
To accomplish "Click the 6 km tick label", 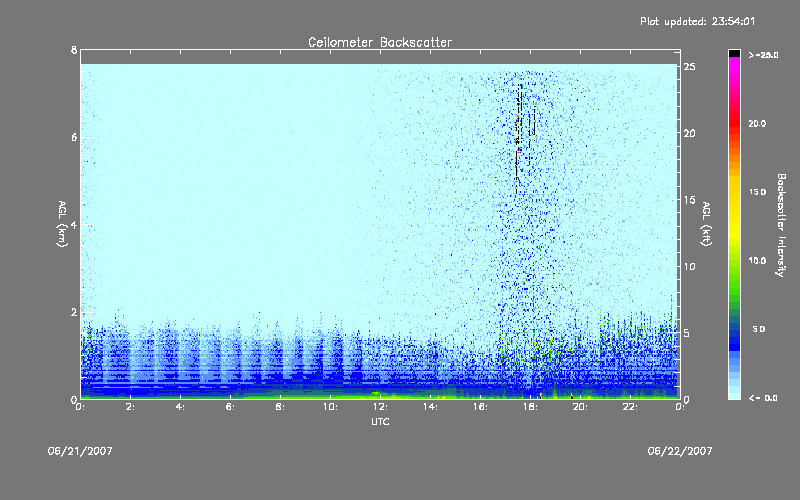I will pyautogui.click(x=74, y=137).
